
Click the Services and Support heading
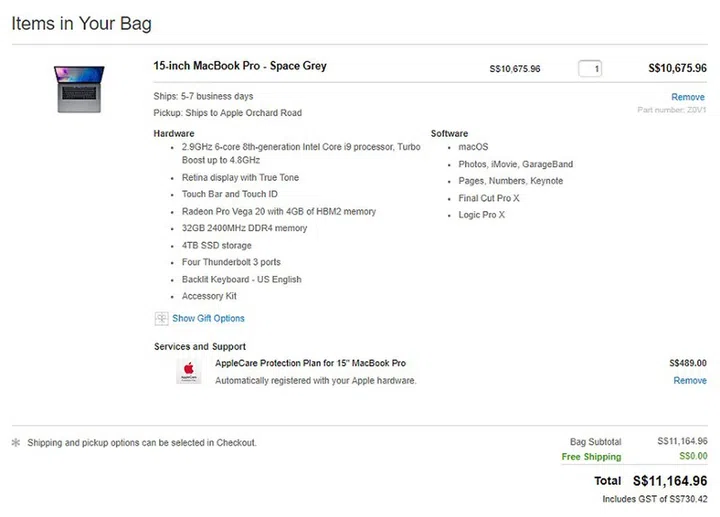click(200, 346)
